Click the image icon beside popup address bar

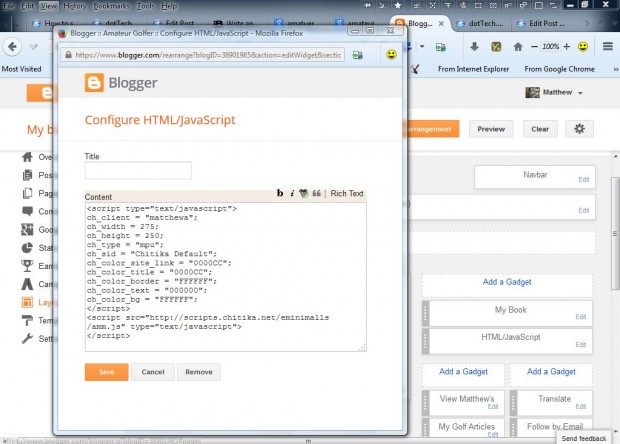tap(358, 55)
